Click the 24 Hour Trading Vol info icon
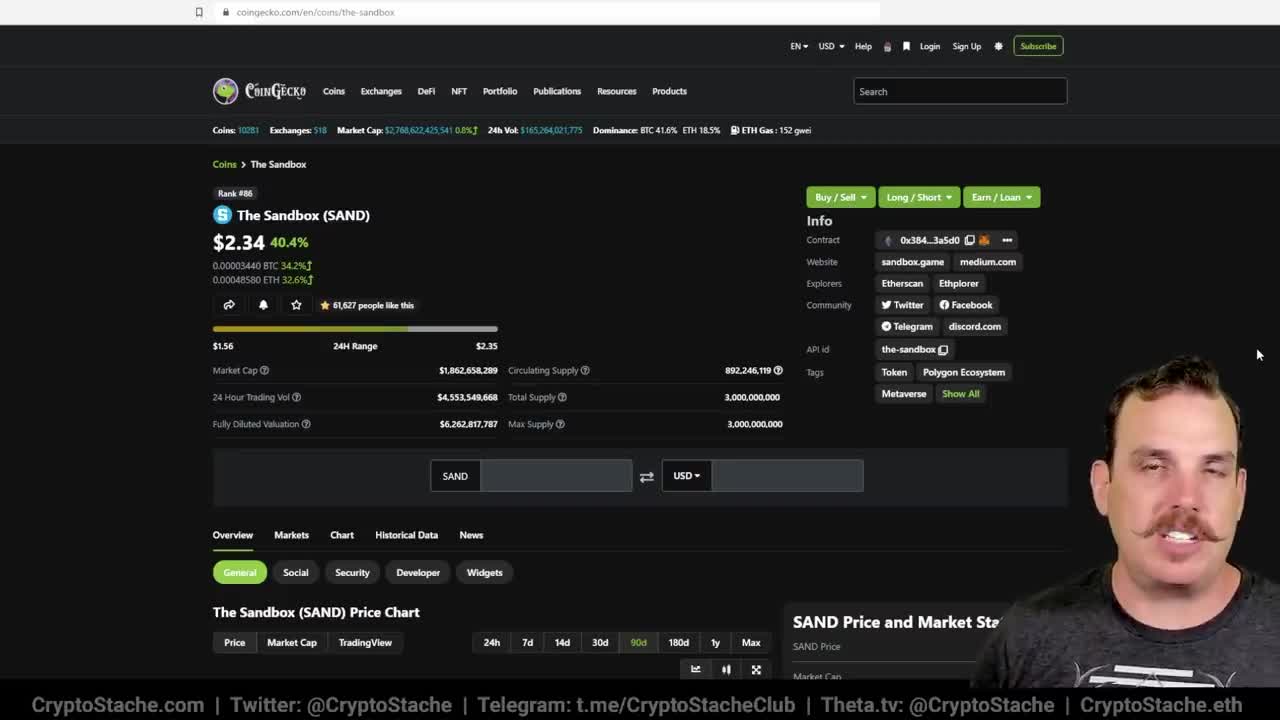Screen dimensions: 1280x720 [x=296, y=397]
